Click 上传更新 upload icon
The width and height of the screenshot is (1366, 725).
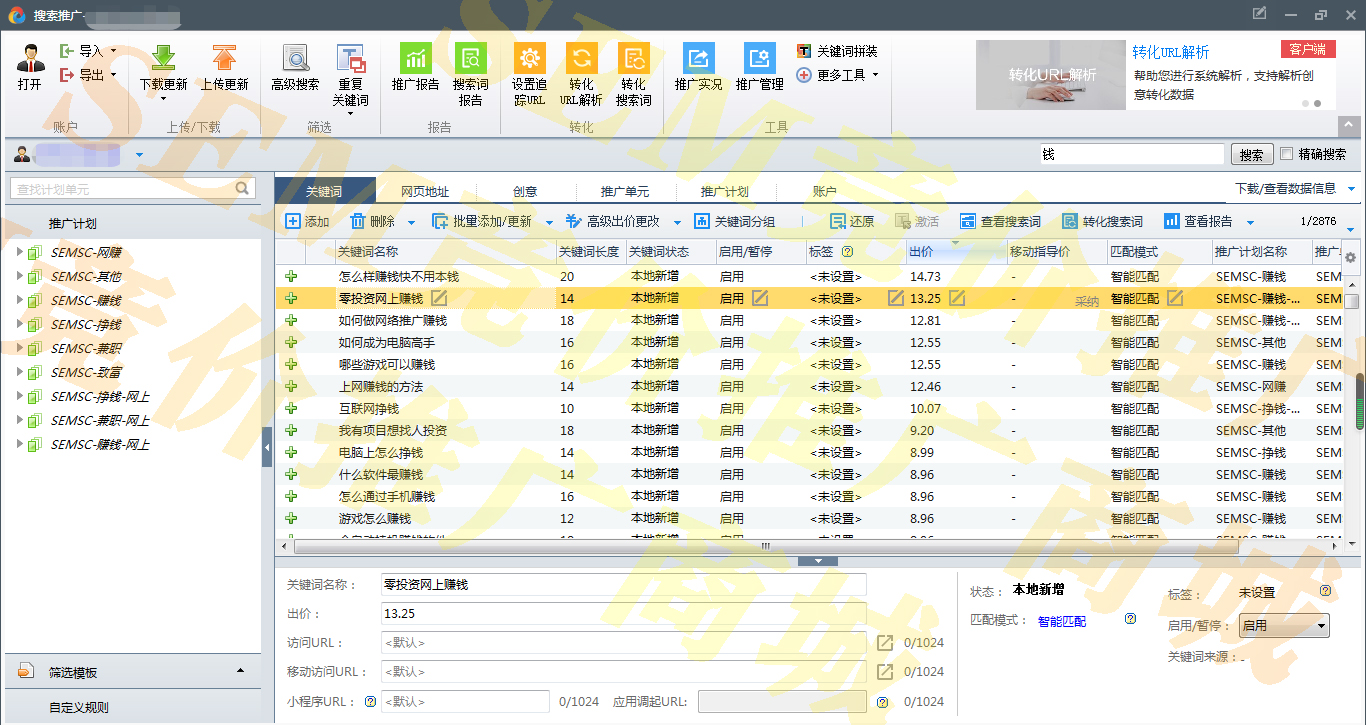point(225,59)
